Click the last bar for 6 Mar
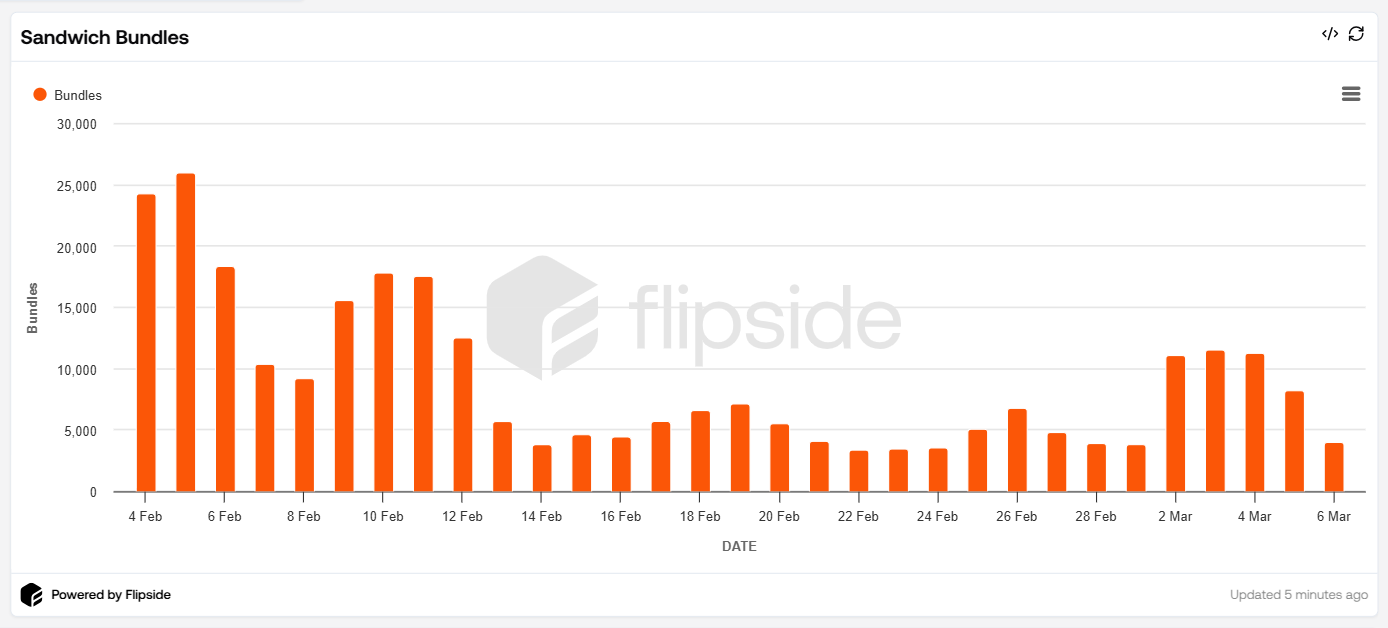 coord(1334,467)
